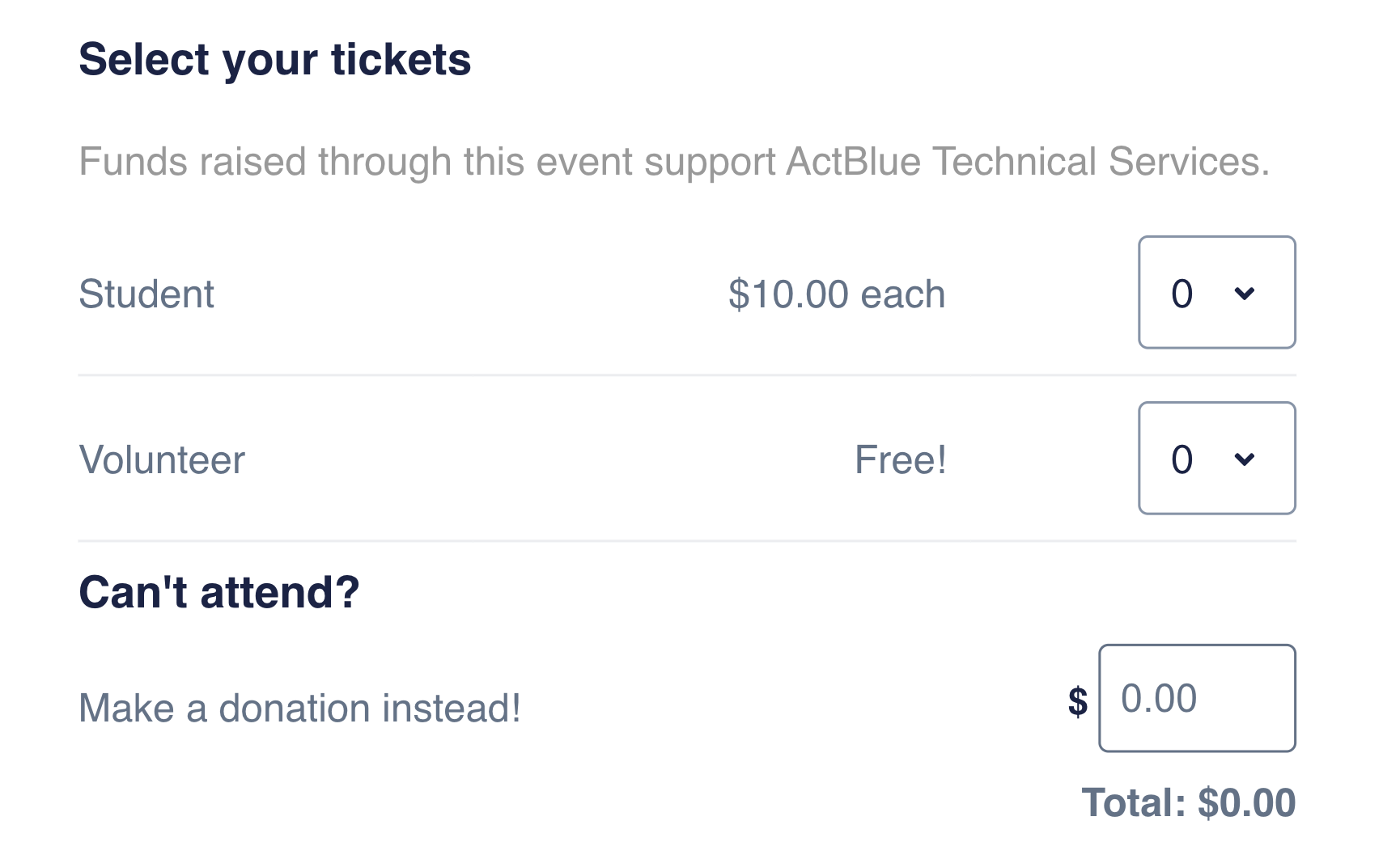This screenshot has height=859, width=1400.
Task: Select the 0 value in Volunteer dropdown
Action: pos(1182,459)
